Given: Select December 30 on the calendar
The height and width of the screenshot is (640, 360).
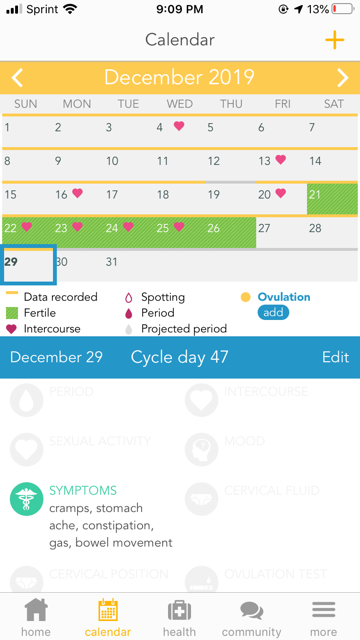Looking at the screenshot, I should click(x=78, y=266).
